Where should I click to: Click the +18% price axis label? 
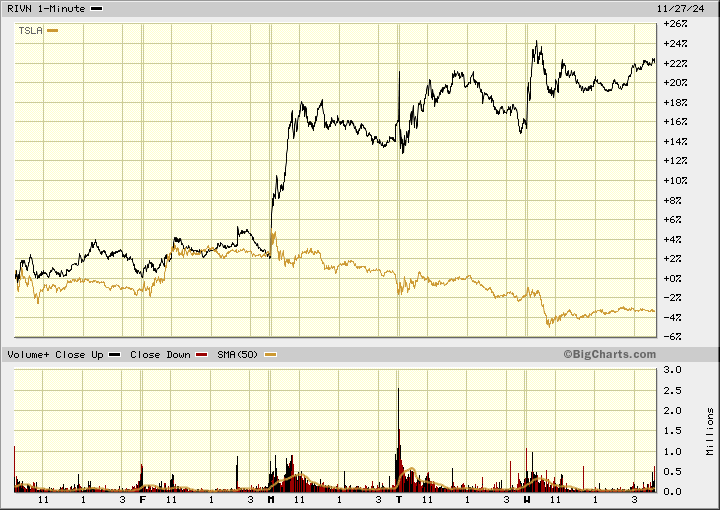(675, 102)
